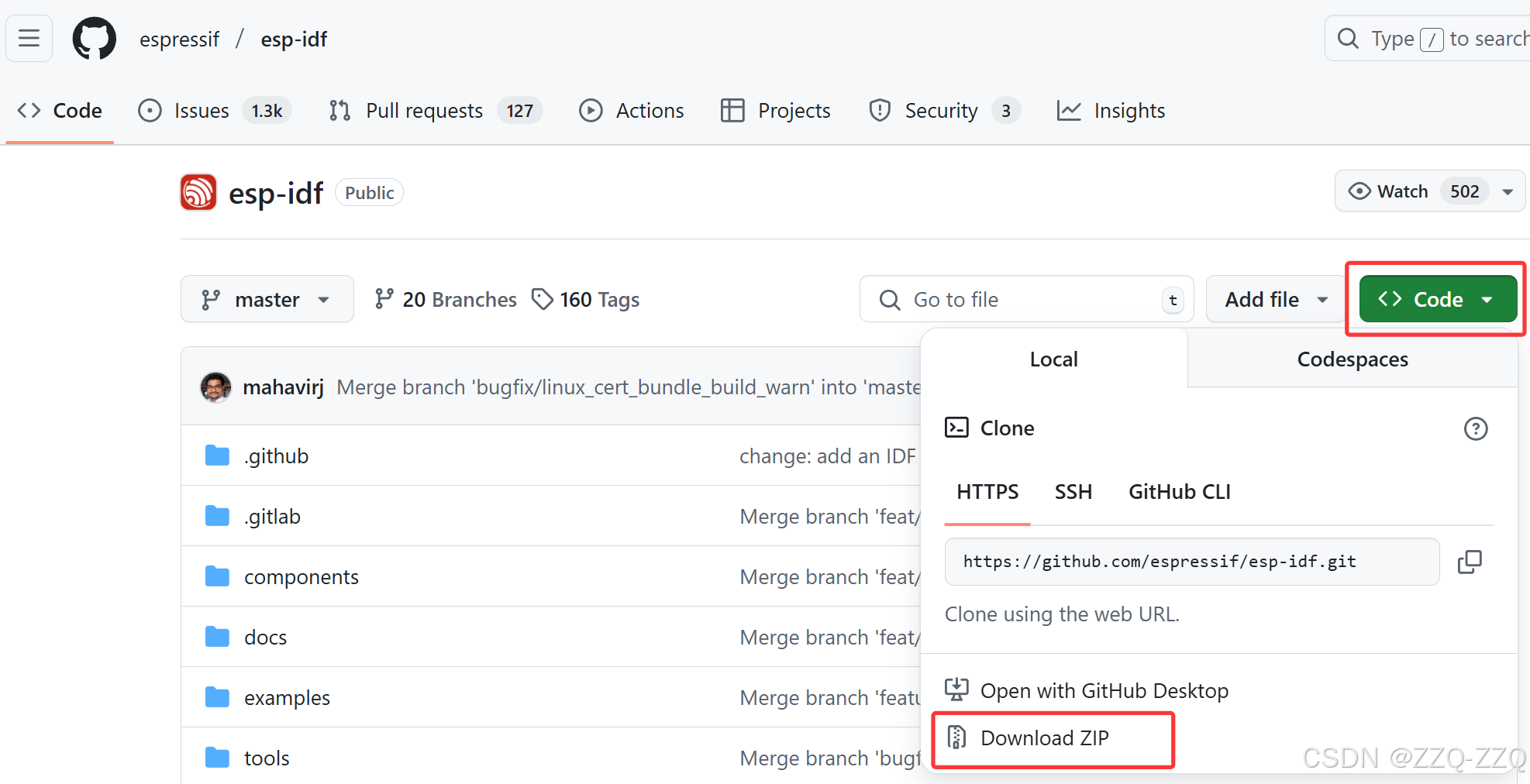The image size is (1530, 784).
Task: Click the header Type / to search box
Action: click(x=1428, y=39)
